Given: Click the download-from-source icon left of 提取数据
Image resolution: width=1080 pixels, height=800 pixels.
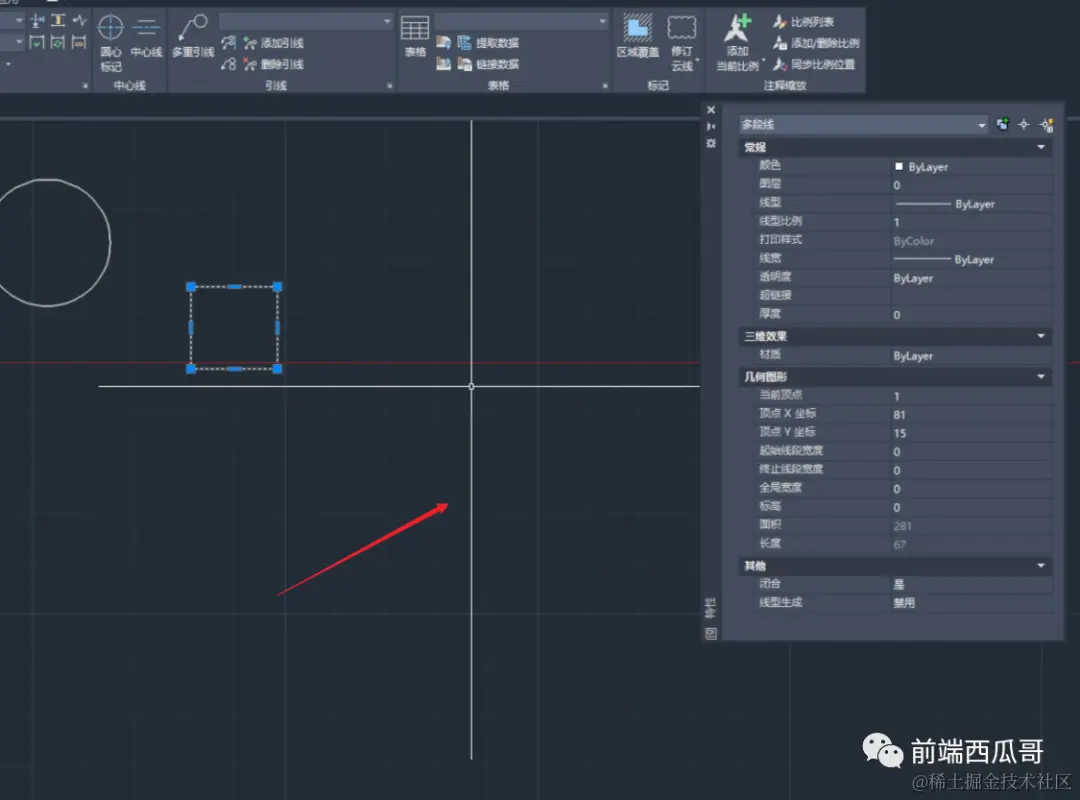Looking at the screenshot, I should (444, 43).
